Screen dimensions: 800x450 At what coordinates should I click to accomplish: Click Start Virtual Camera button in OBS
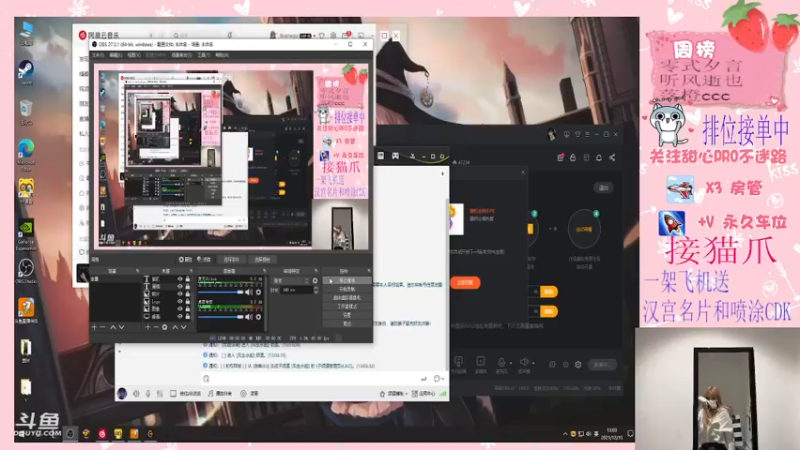tap(347, 298)
